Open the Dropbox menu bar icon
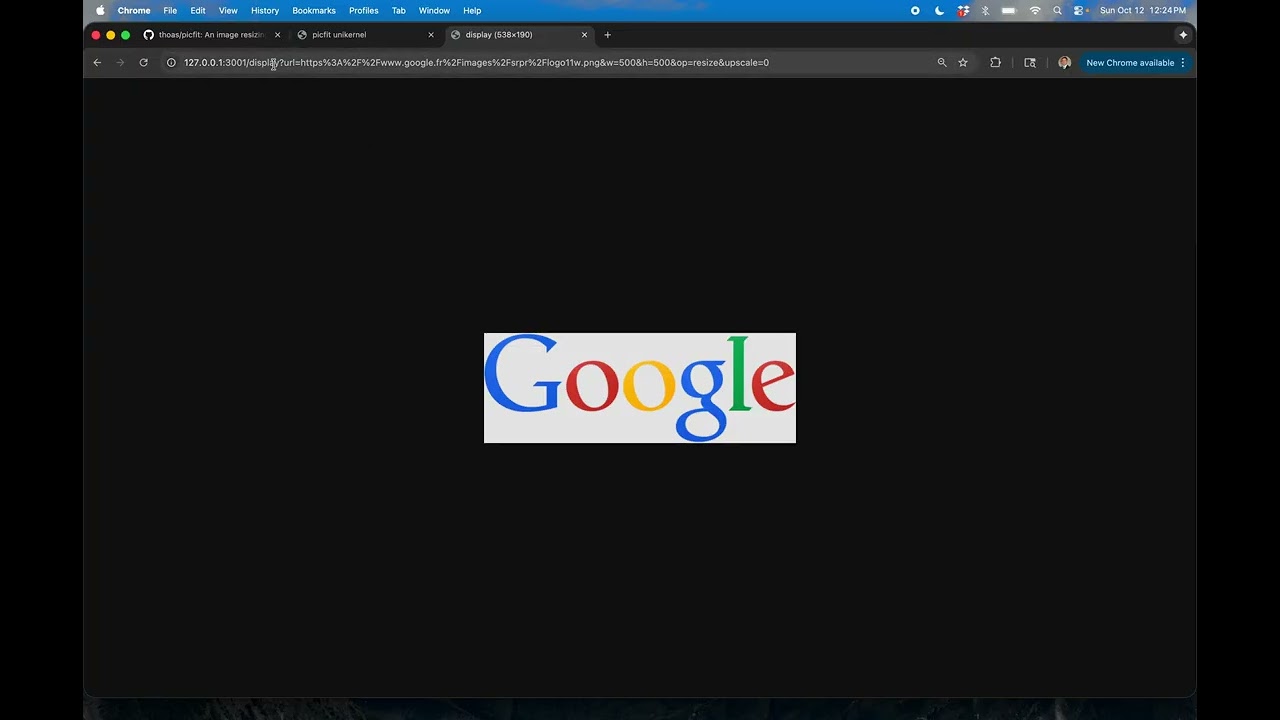Viewport: 1280px width, 720px height. 963,11
